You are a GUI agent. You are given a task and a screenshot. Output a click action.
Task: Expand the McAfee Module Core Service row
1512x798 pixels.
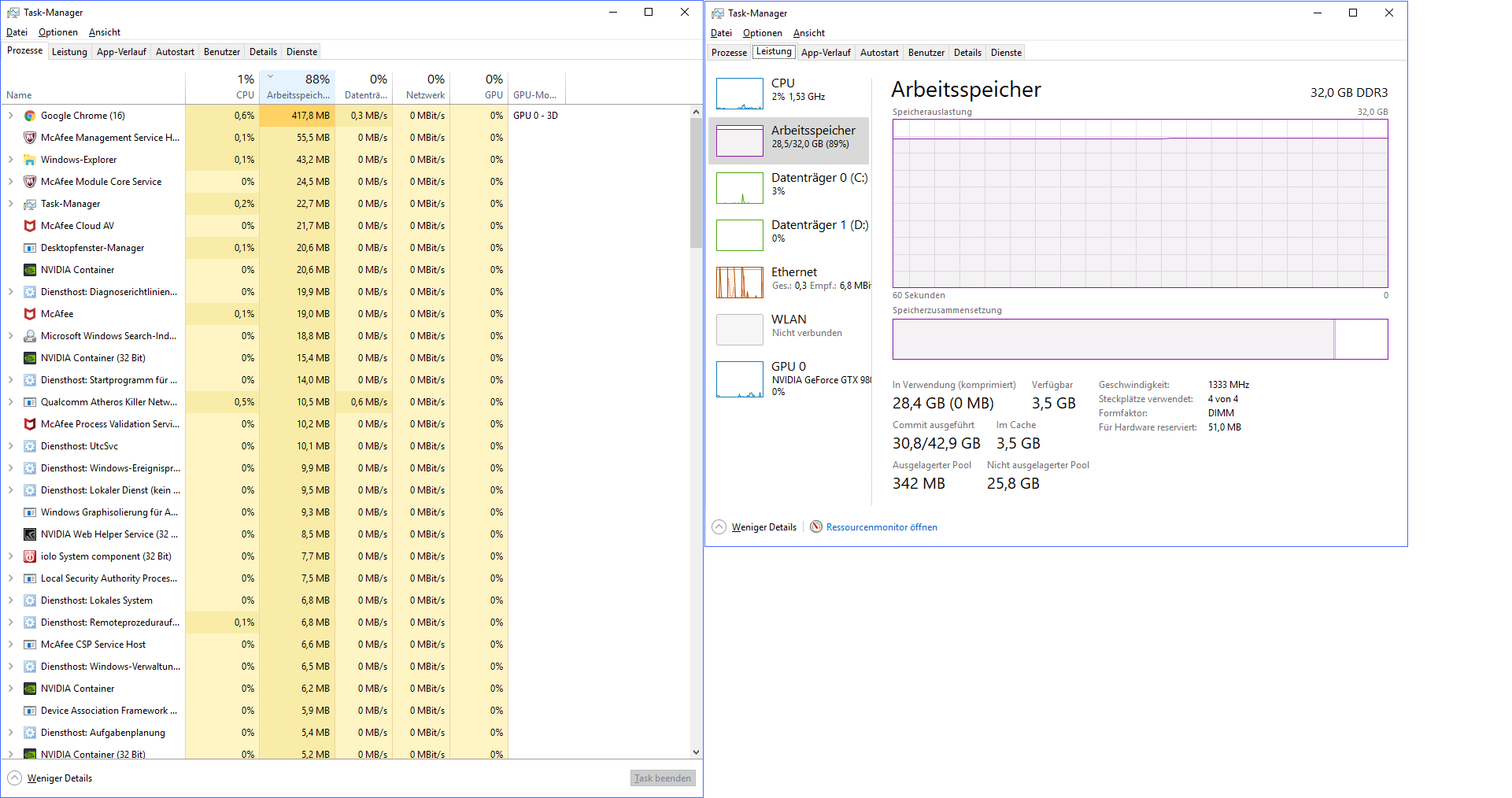(x=11, y=182)
